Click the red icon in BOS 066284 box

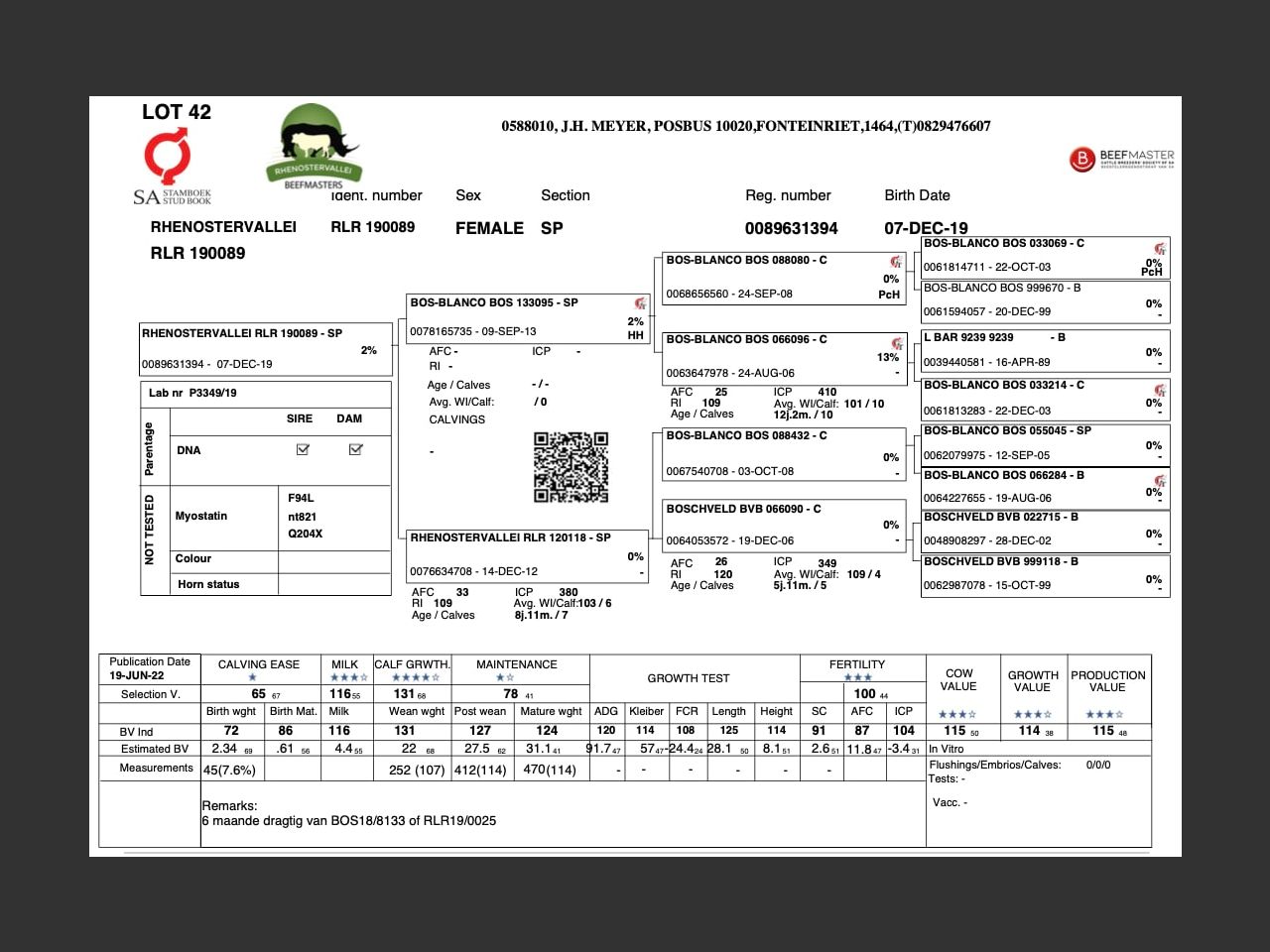click(x=1159, y=480)
